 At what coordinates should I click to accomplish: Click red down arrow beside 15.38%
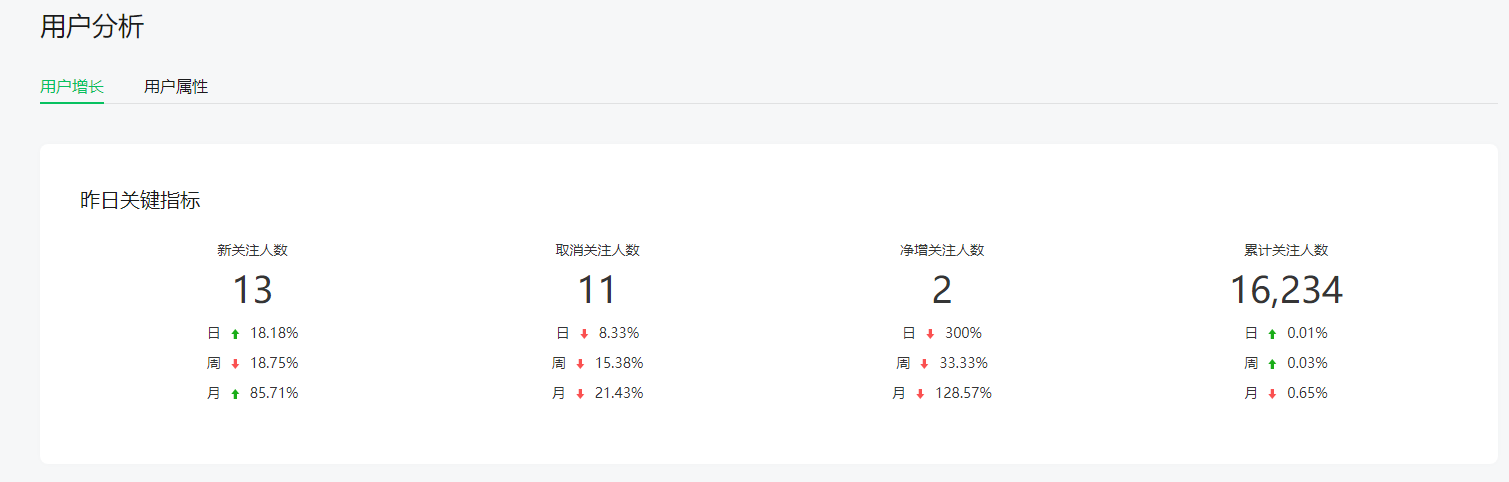(x=580, y=364)
